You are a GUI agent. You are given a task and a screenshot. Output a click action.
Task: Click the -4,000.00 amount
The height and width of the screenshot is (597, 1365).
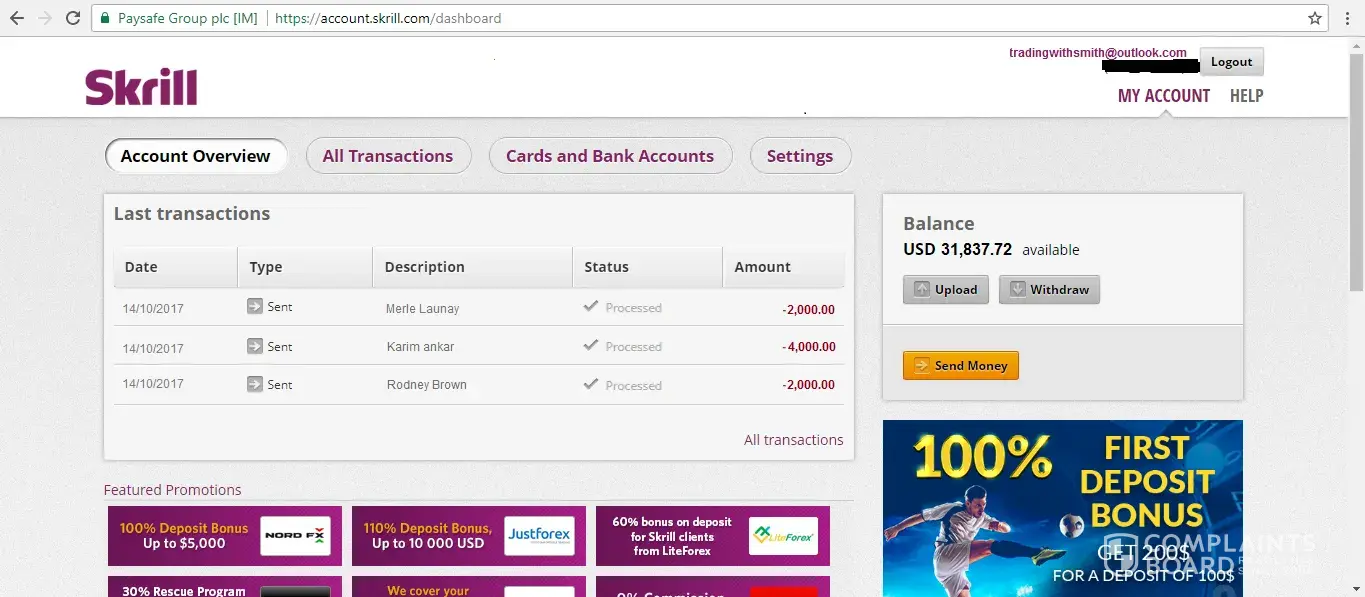click(808, 347)
